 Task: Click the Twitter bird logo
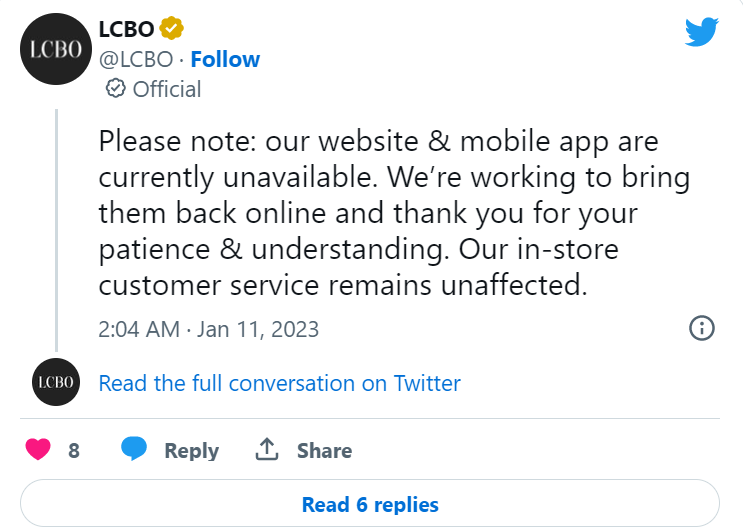click(x=702, y=32)
